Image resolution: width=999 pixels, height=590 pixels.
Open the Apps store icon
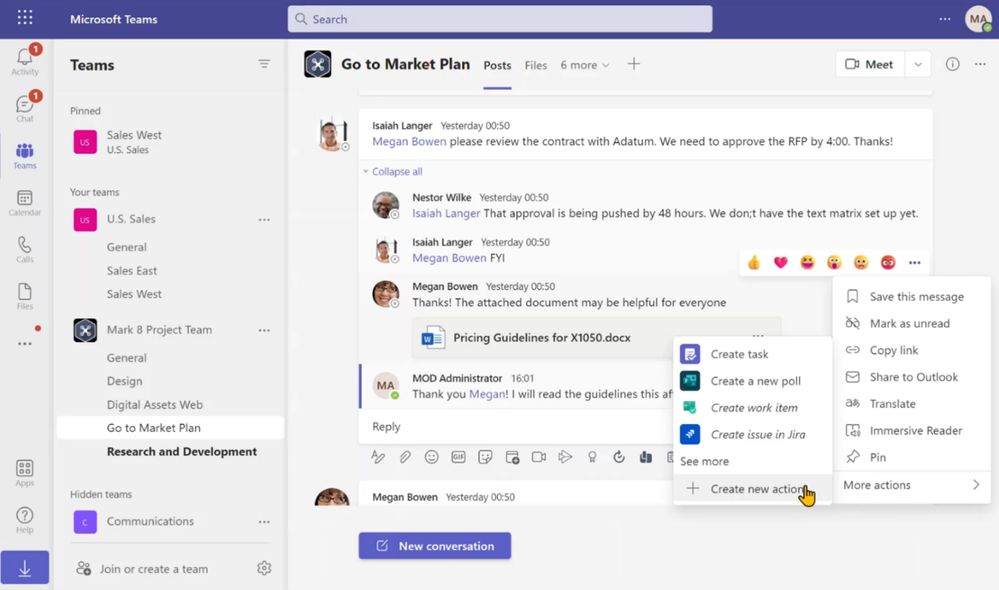(25, 473)
